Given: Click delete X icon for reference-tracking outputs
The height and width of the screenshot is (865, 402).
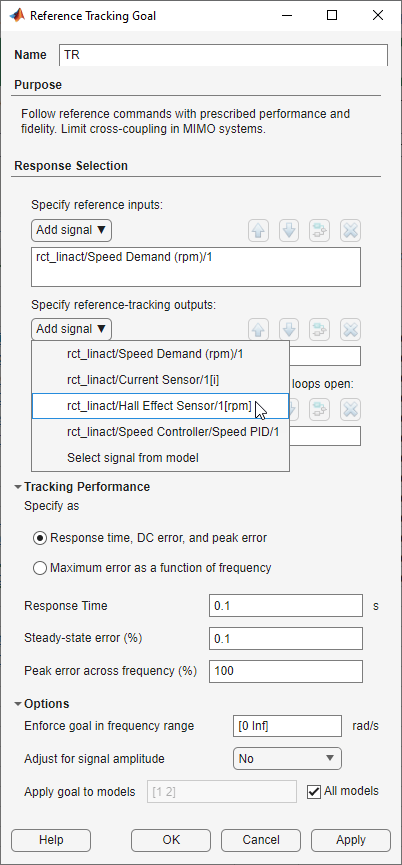Looking at the screenshot, I should [x=350, y=330].
